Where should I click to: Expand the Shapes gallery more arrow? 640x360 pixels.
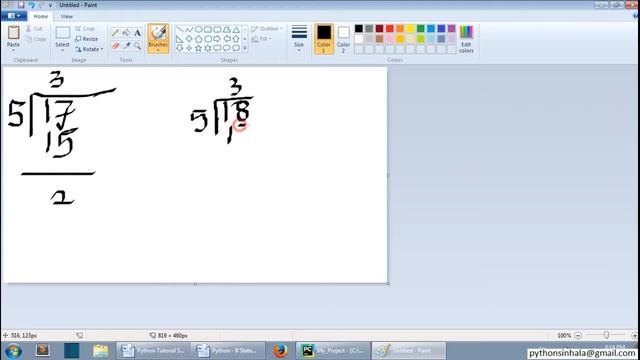[245, 48]
